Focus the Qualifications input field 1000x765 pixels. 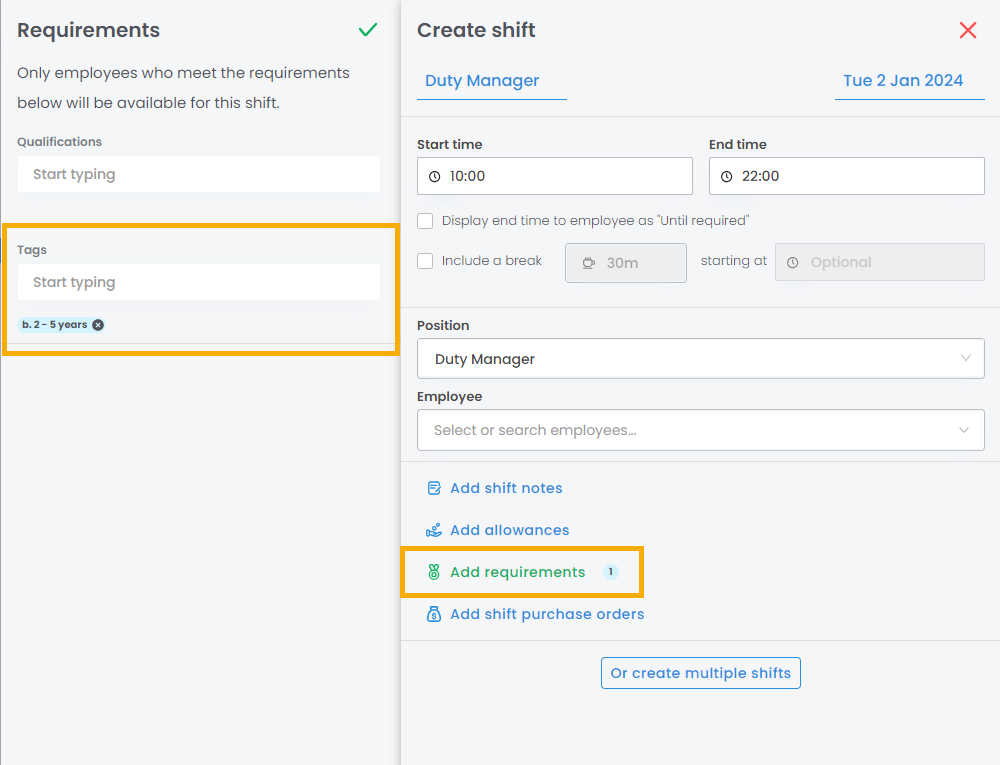(198, 174)
